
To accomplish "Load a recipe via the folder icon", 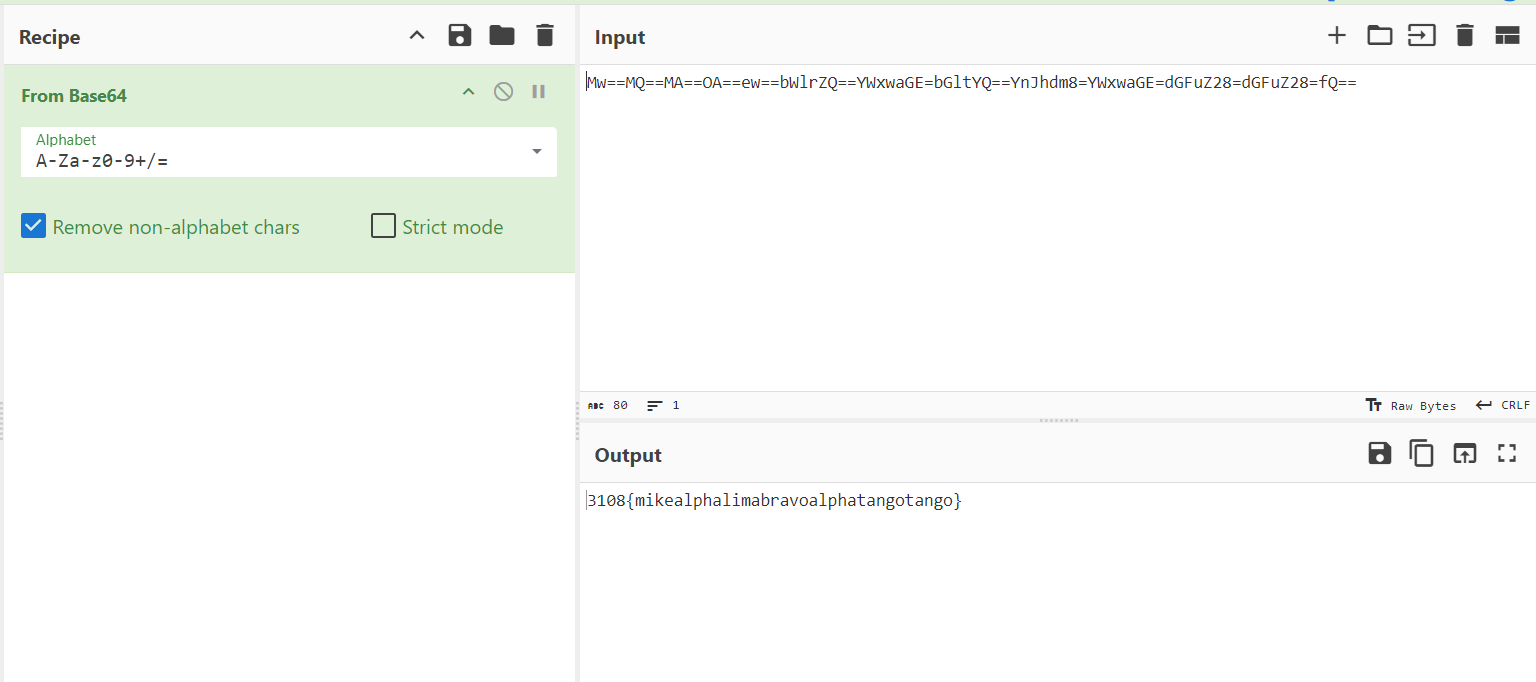I will click(x=502, y=36).
